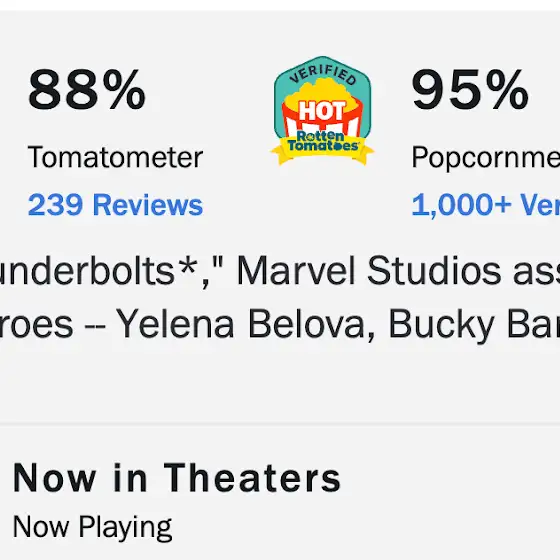Screen dimensions: 560x560
Task: Open the 1,000+ Verified Ratings link
Action: tap(486, 205)
